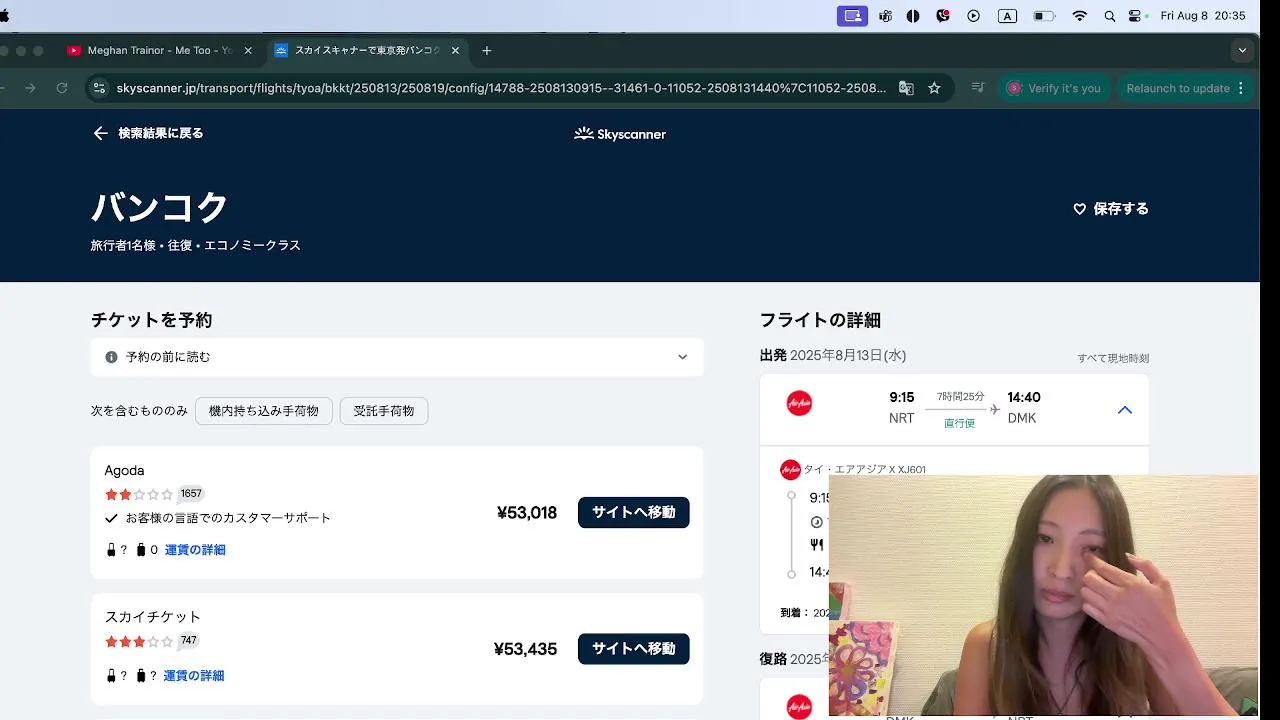Open スカイチケット 運賃の詳細 link
Viewport: 1280px width, 720px height.
pyautogui.click(x=194, y=676)
